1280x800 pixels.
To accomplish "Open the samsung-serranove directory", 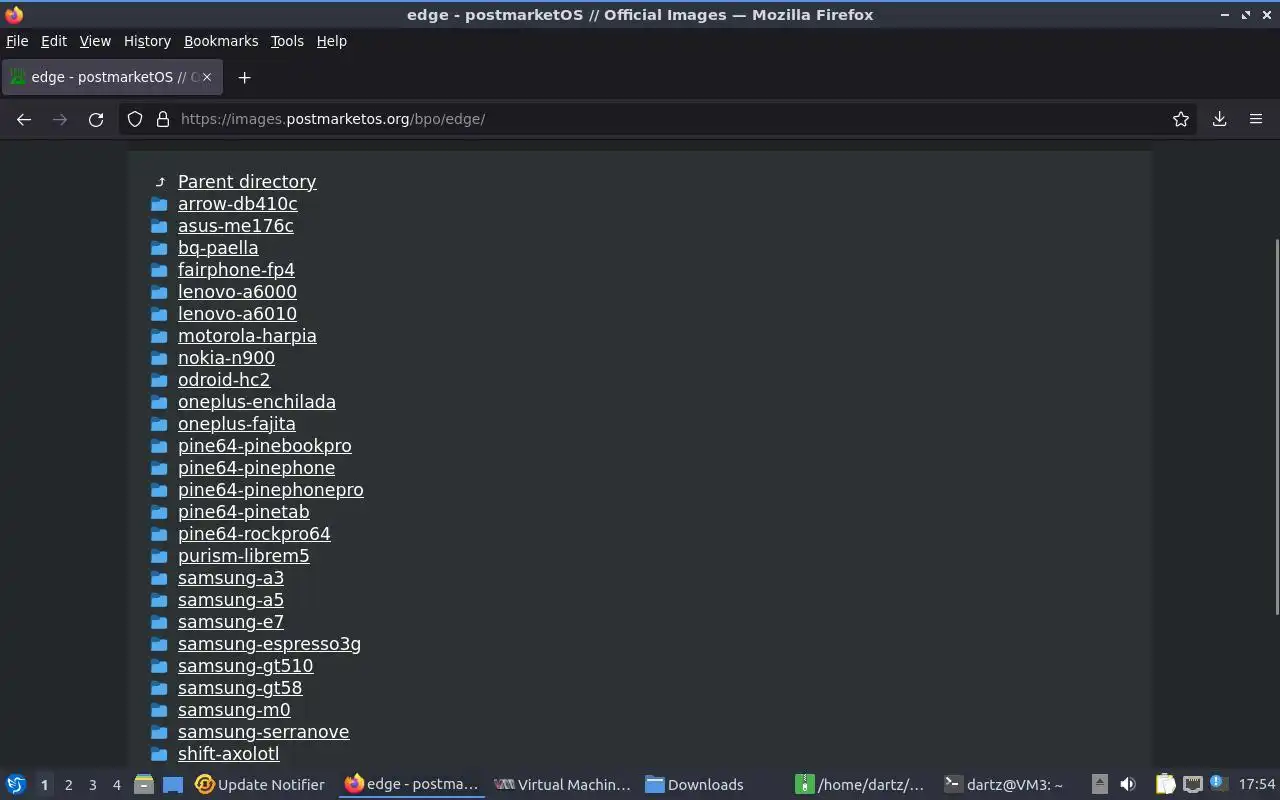I will 263,732.
